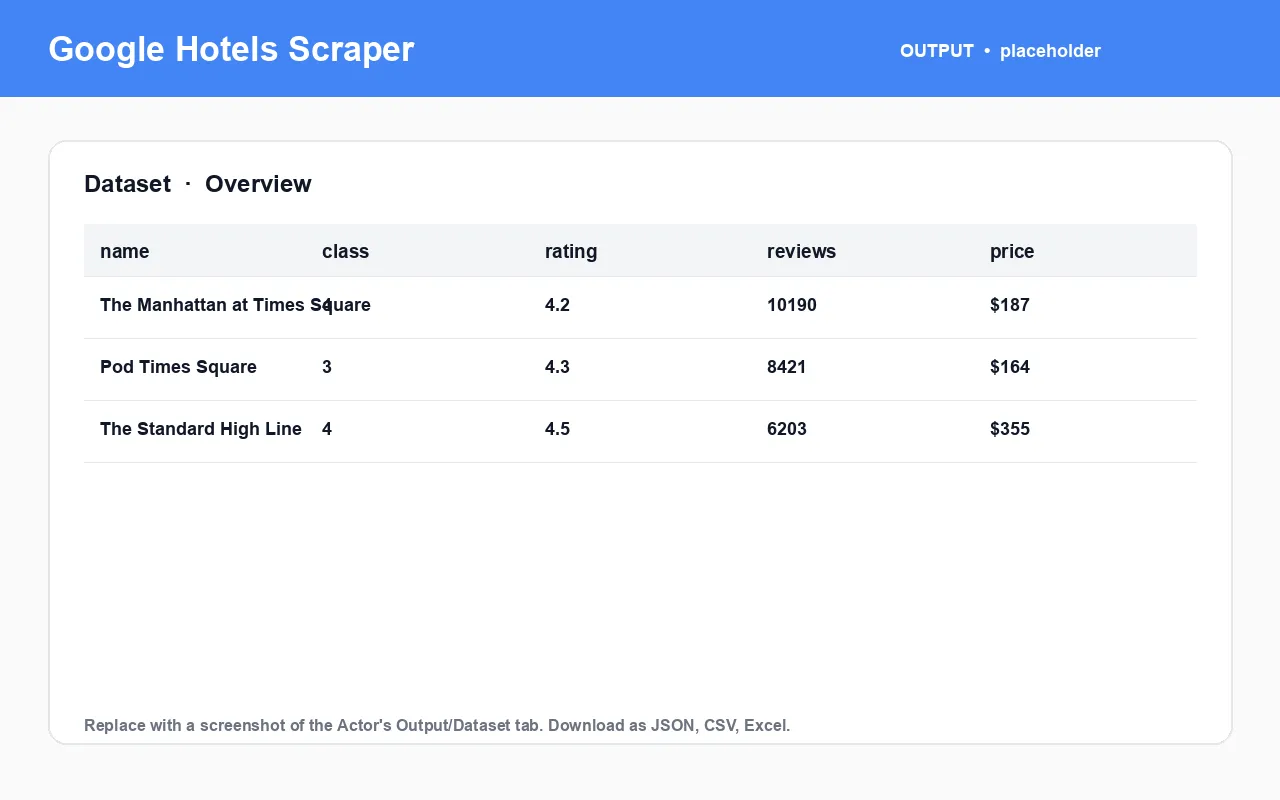This screenshot has height=800, width=1280.
Task: Click class value 4 for Standard High Line
Action: [327, 429]
